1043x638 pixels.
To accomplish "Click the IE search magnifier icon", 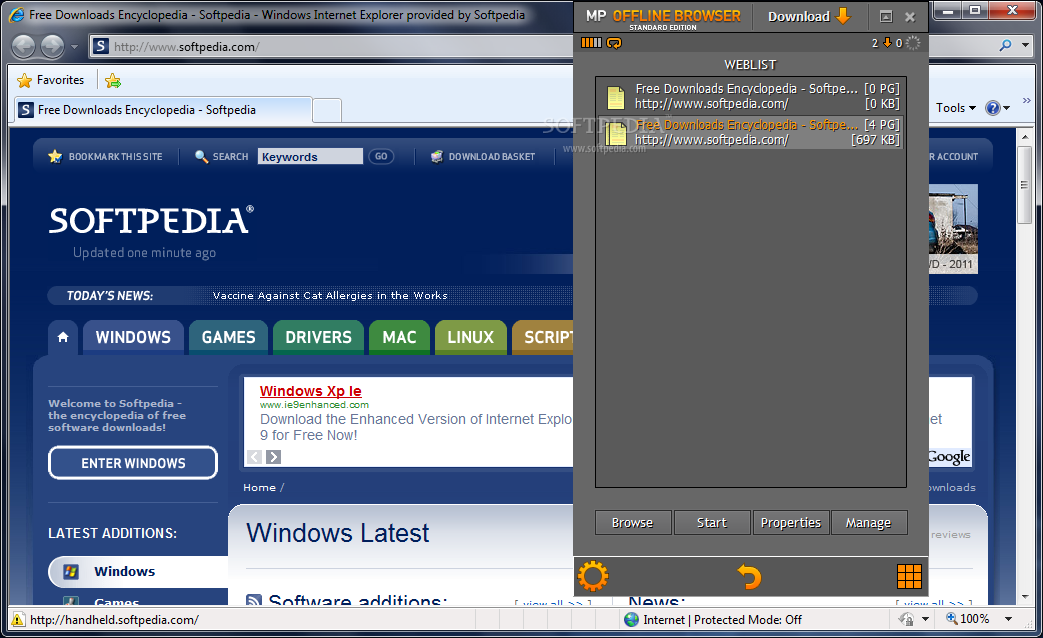I will (1005, 45).
